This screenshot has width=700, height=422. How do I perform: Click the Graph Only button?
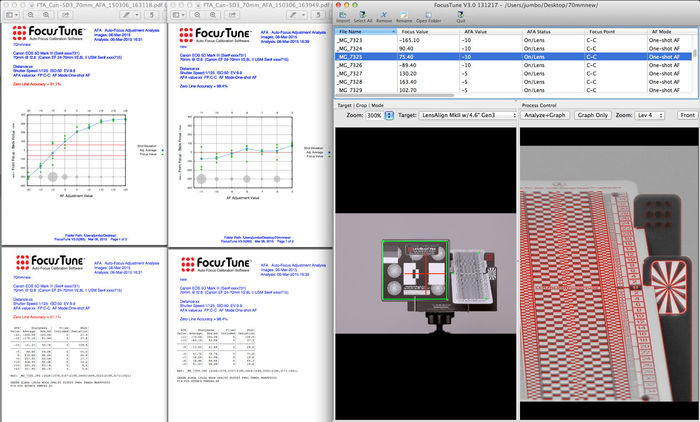(593, 115)
